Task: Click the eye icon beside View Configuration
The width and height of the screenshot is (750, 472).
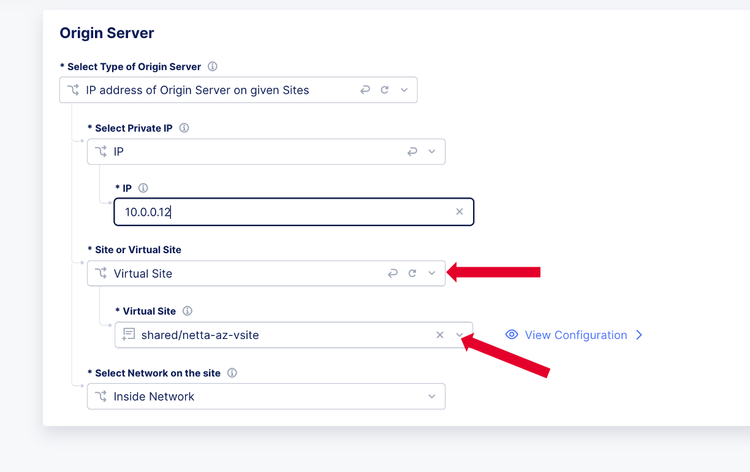Action: click(x=512, y=335)
